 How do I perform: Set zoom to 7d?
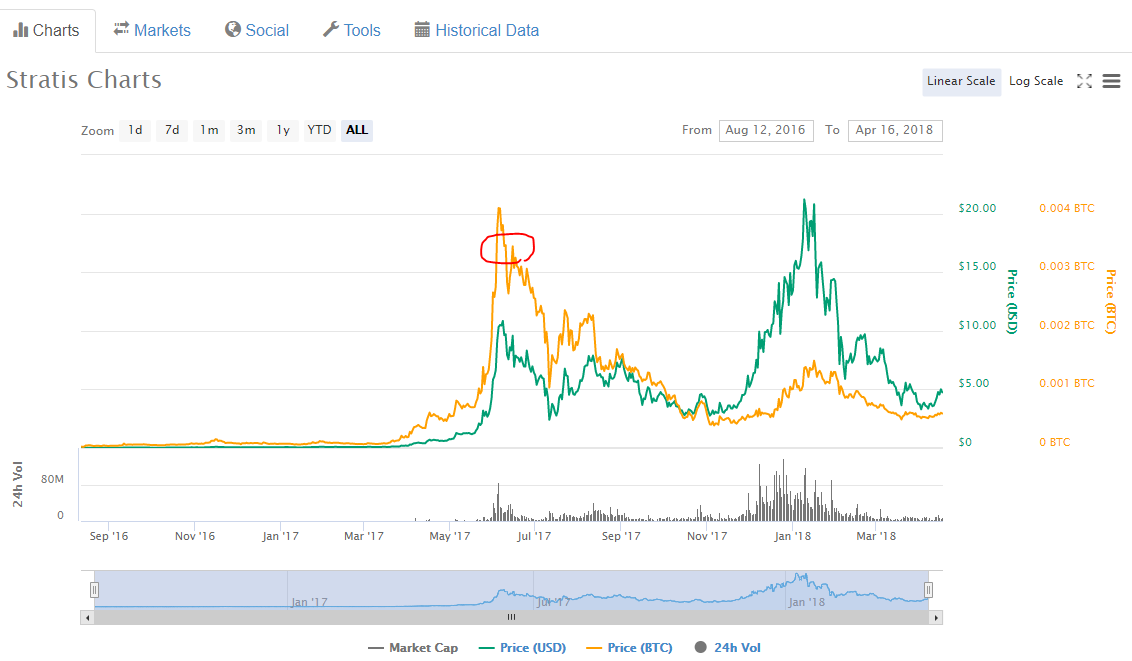[172, 130]
